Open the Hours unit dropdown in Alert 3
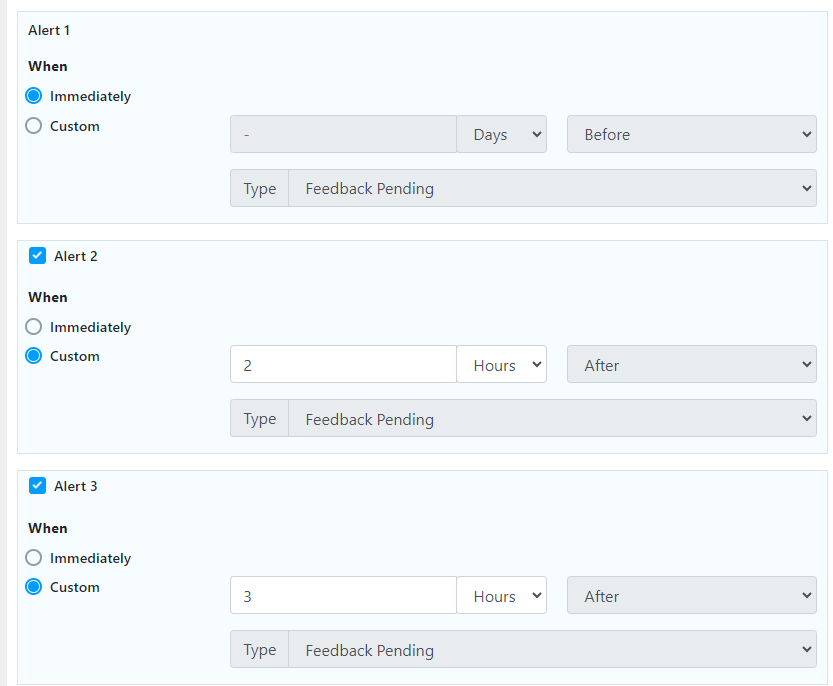Viewport: 833px width, 686px height. [x=502, y=596]
